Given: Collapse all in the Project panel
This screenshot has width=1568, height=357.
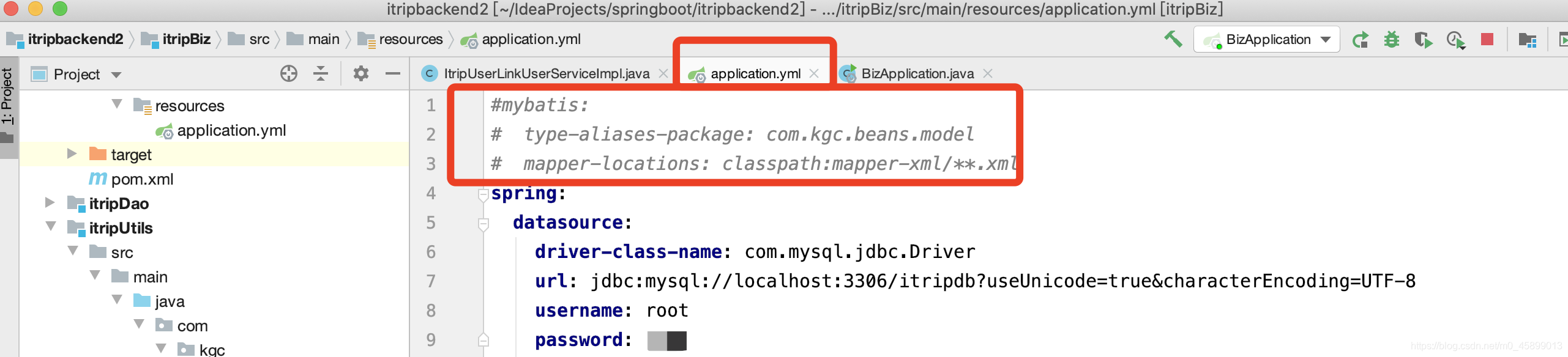Looking at the screenshot, I should pyautogui.click(x=321, y=74).
